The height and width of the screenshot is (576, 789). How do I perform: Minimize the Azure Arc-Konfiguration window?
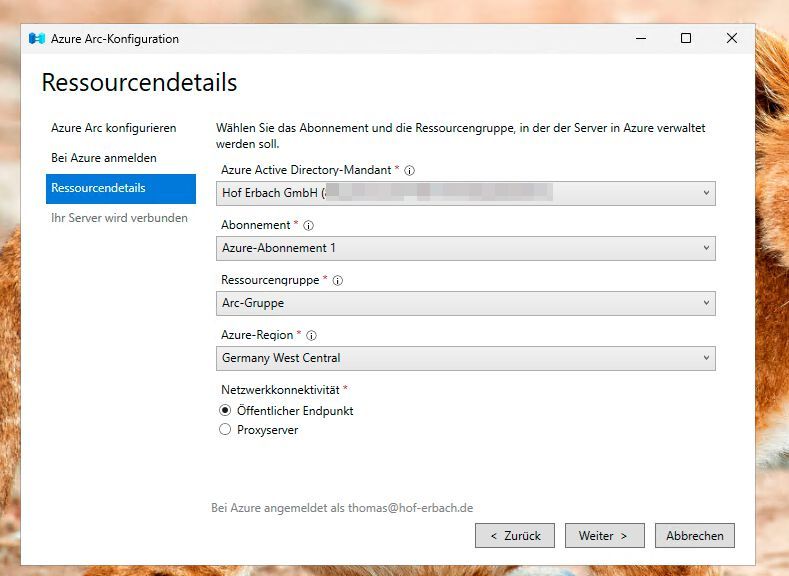(x=641, y=38)
